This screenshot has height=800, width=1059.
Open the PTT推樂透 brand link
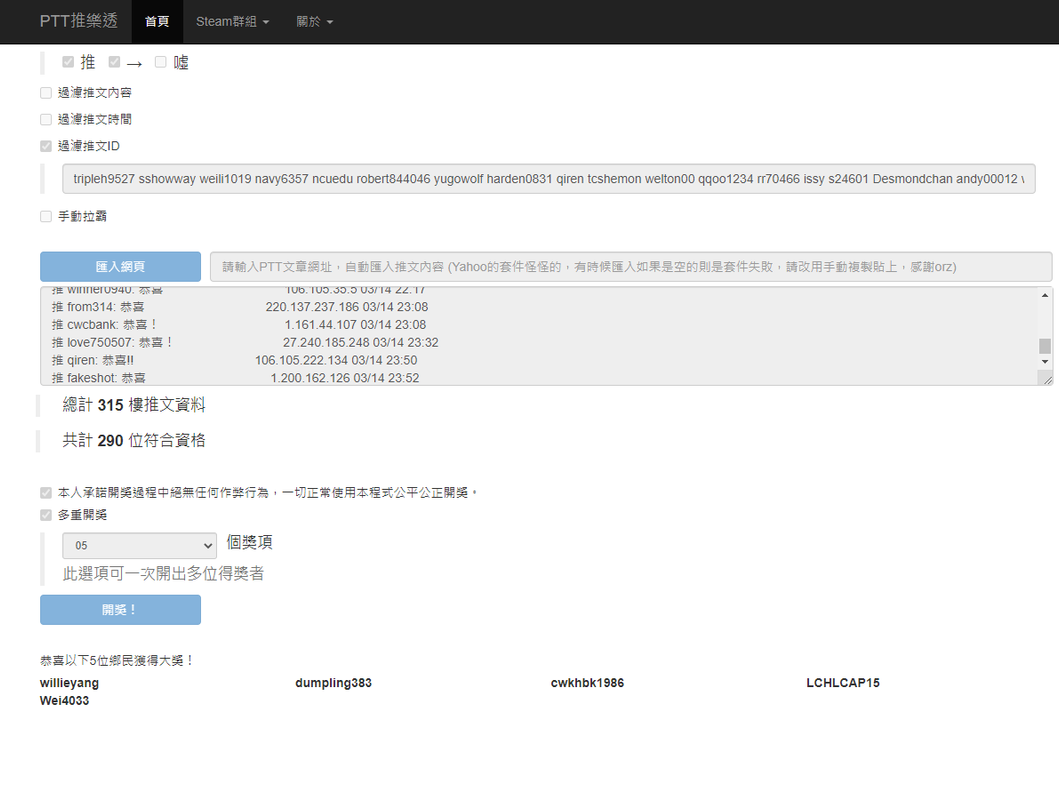[78, 21]
